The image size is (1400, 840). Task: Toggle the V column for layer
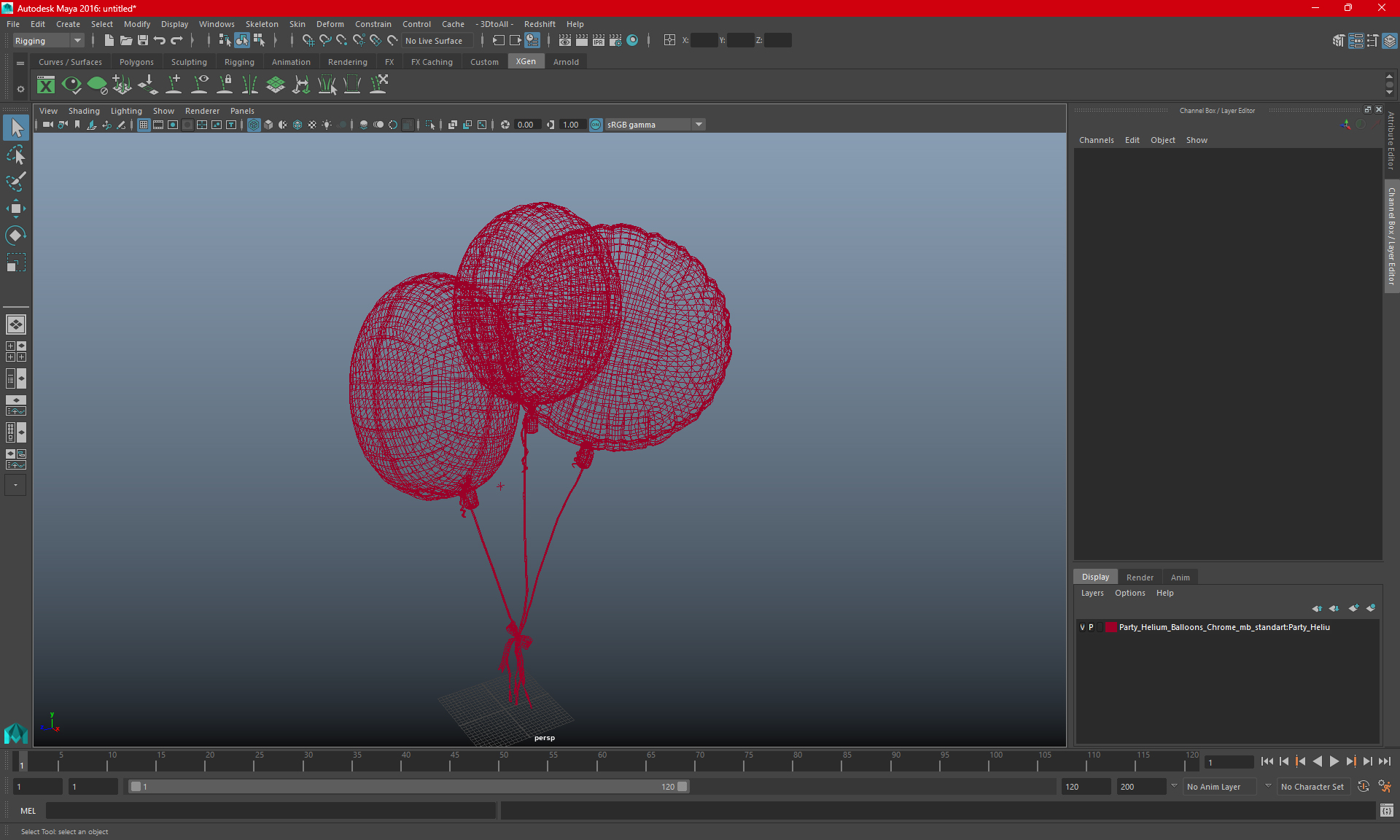[1082, 627]
